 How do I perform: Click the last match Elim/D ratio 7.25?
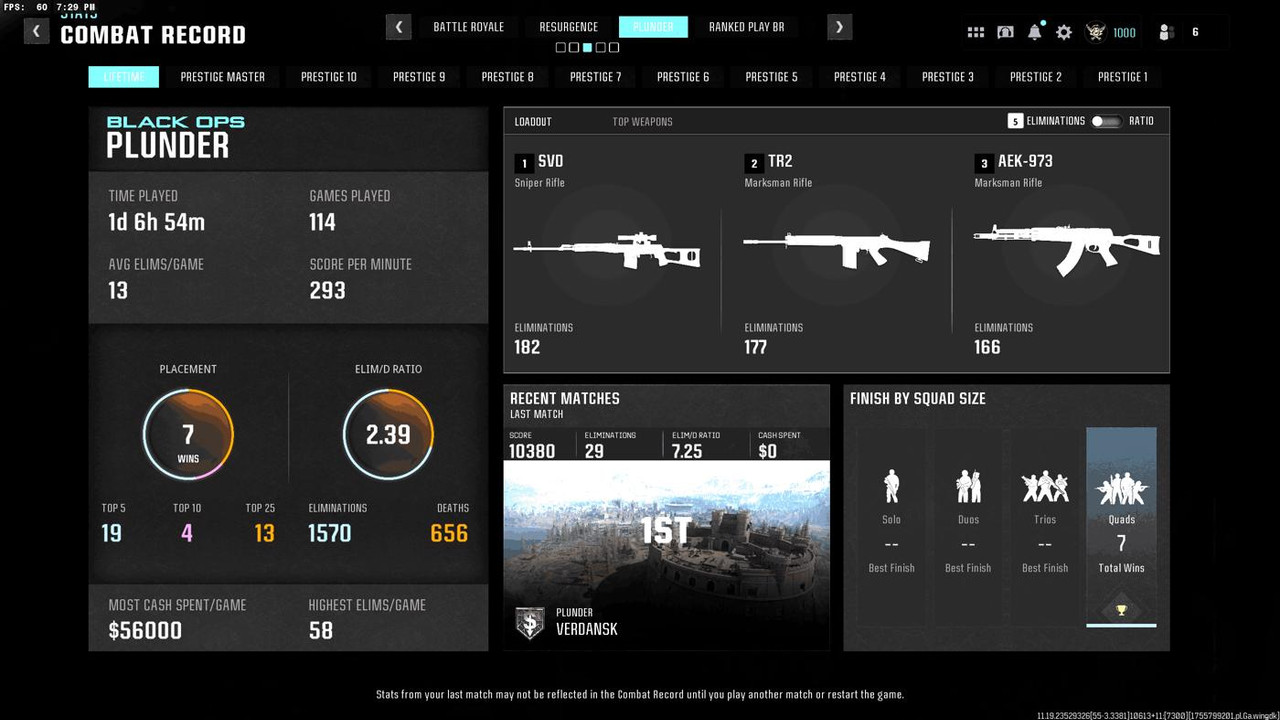tap(687, 451)
